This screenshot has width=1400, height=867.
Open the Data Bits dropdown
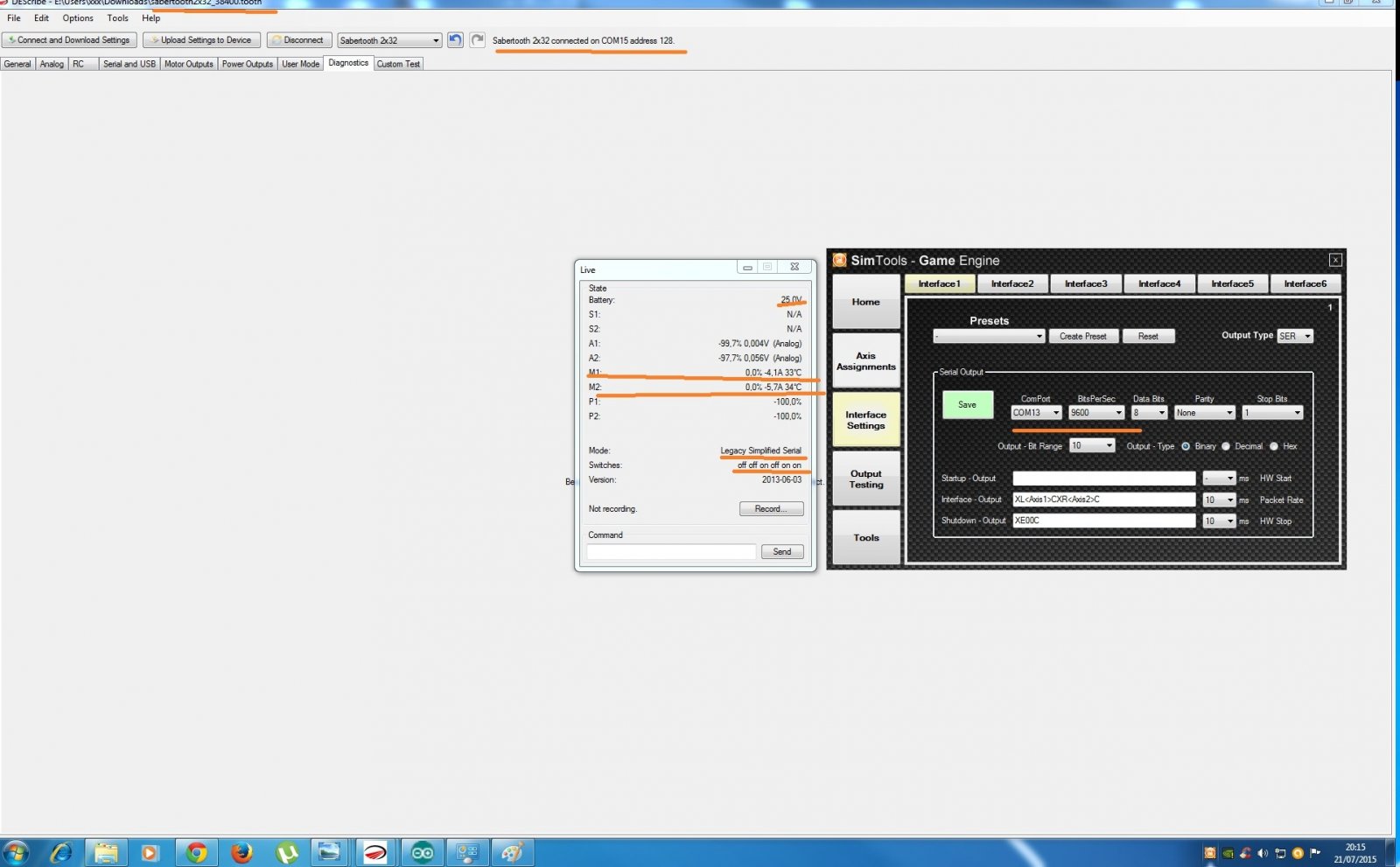[x=1149, y=413]
